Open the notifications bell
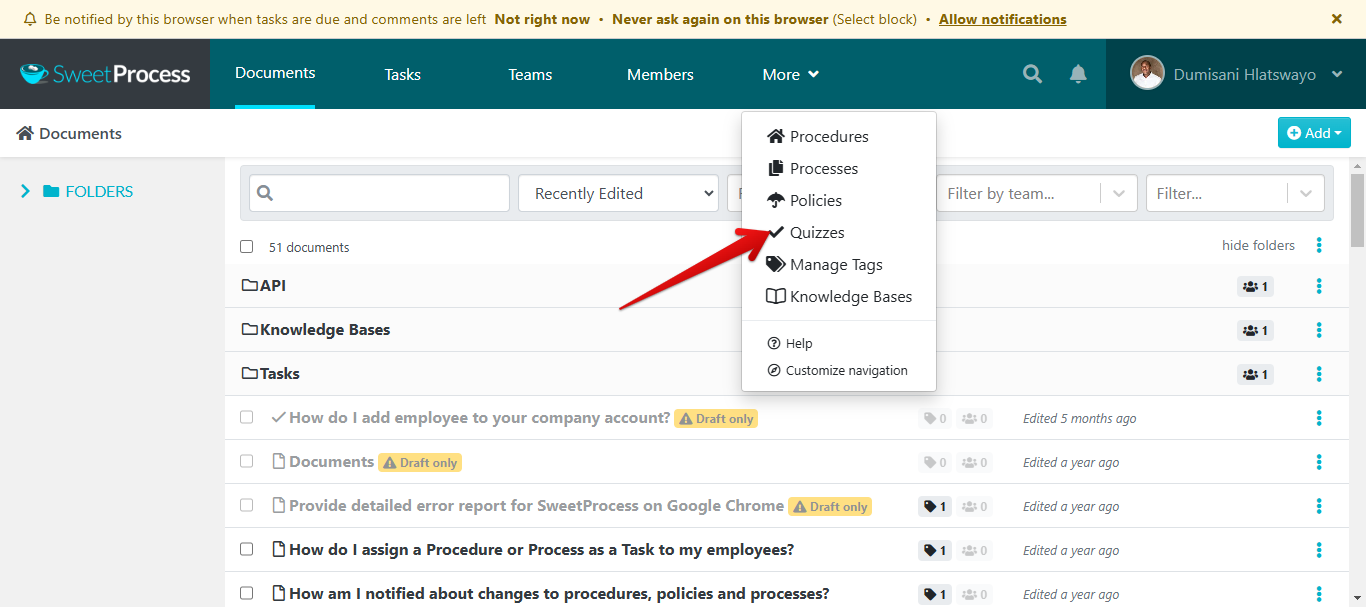This screenshot has width=1366, height=607. click(1078, 74)
